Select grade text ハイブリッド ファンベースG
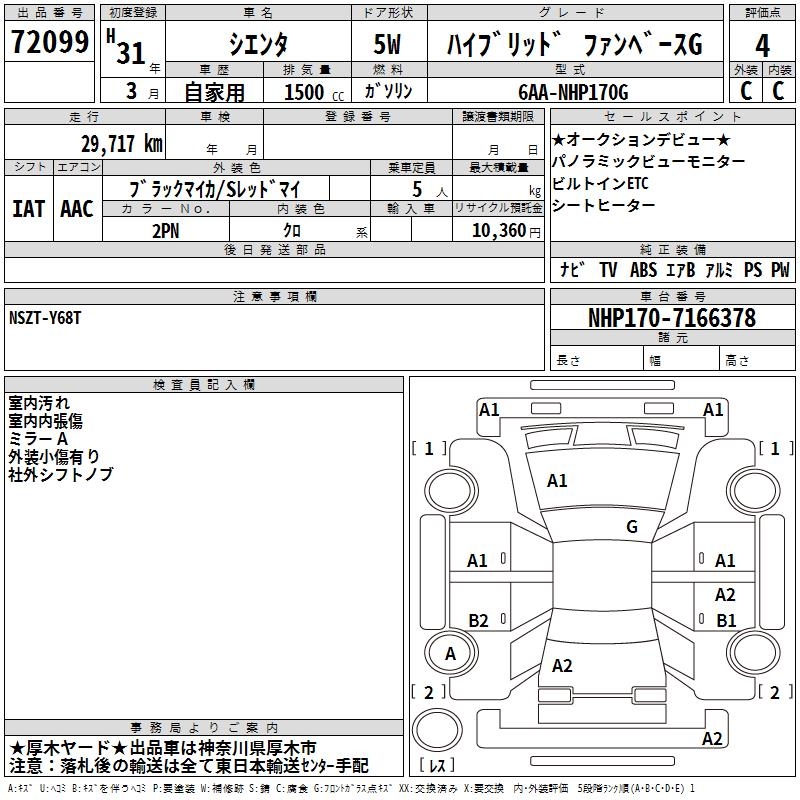Image resolution: width=800 pixels, height=800 pixels. (x=575, y=44)
